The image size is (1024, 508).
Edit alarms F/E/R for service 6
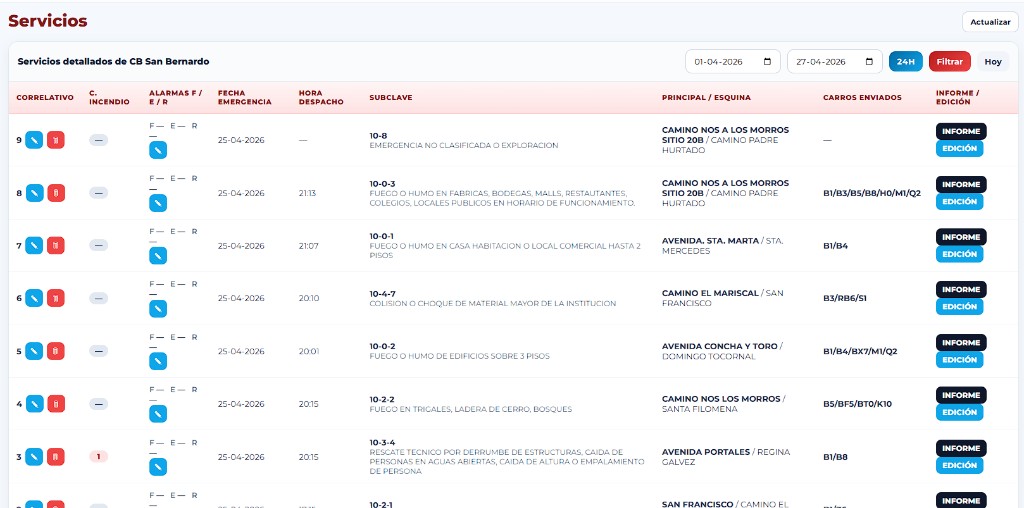pos(158,309)
